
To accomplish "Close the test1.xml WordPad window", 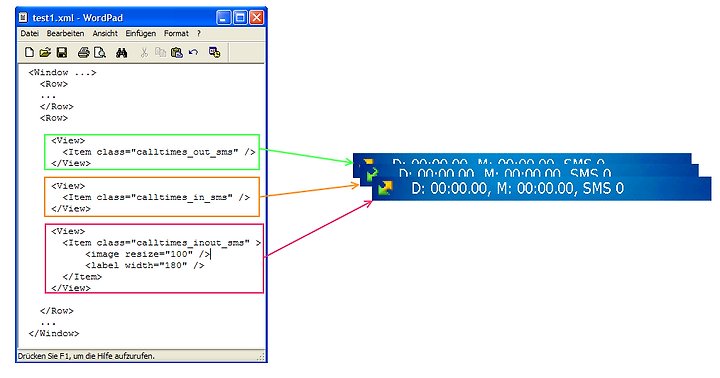I will tap(256, 18).
